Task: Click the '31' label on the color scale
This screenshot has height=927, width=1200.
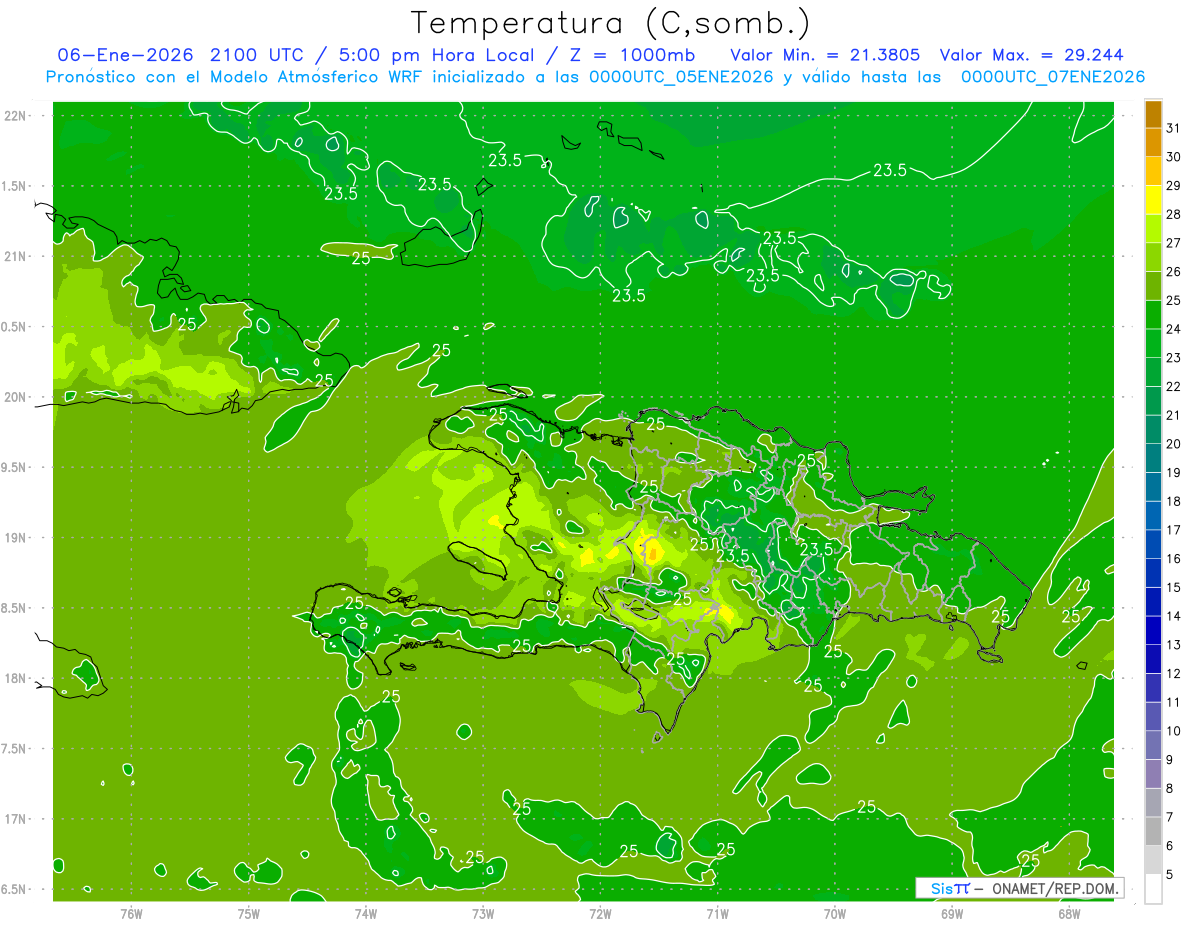Action: click(1173, 128)
